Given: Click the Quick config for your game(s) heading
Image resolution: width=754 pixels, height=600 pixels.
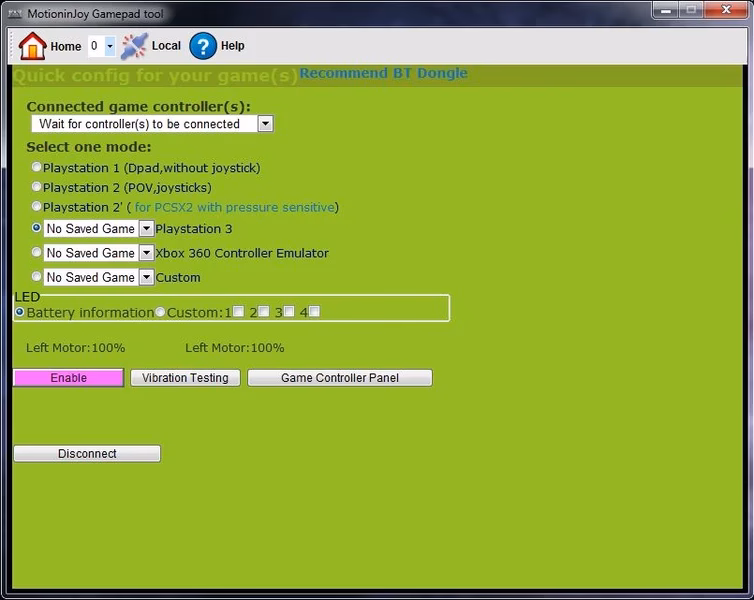Looking at the screenshot, I should click(x=156, y=76).
